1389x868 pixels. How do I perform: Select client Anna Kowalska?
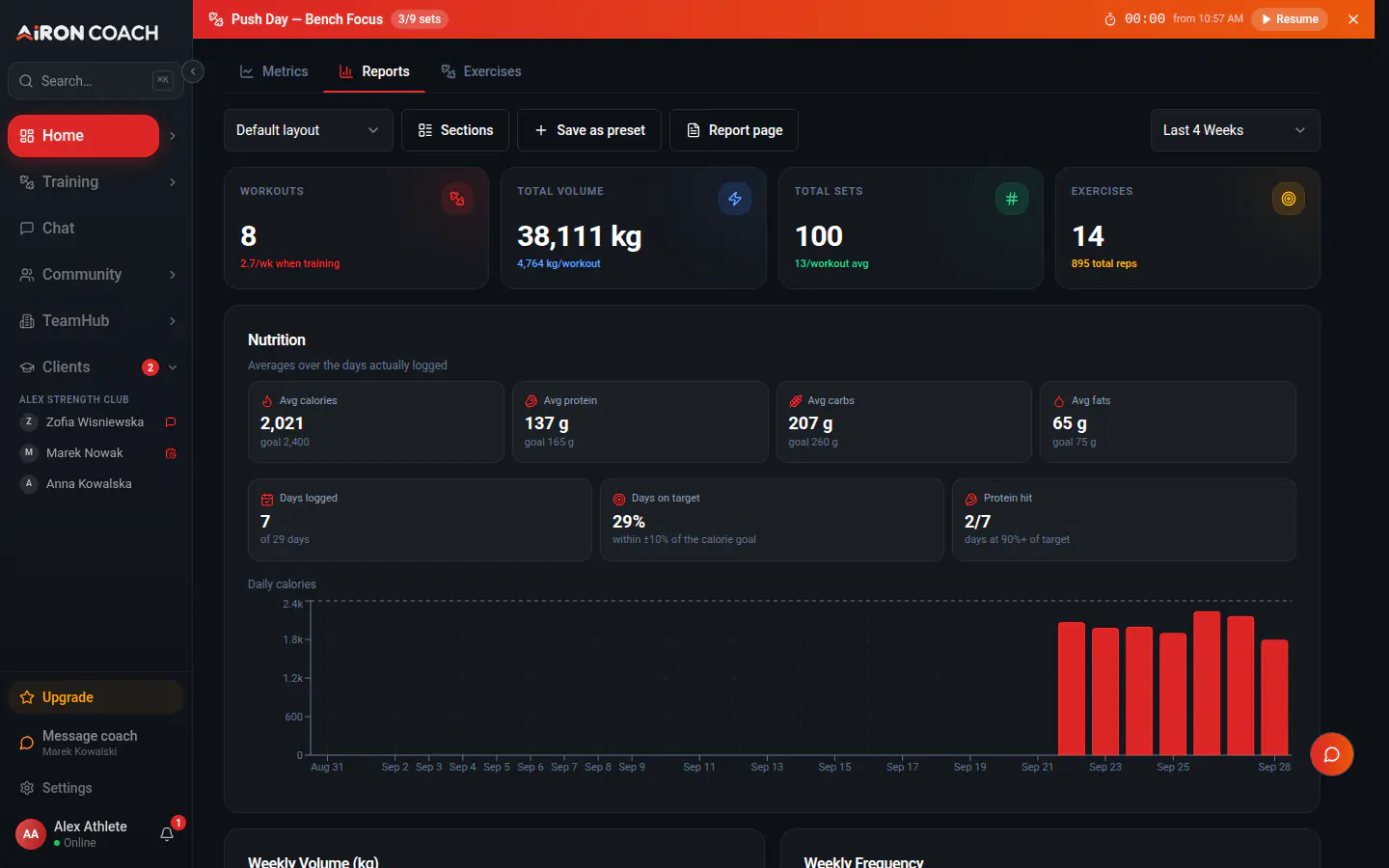(89, 484)
